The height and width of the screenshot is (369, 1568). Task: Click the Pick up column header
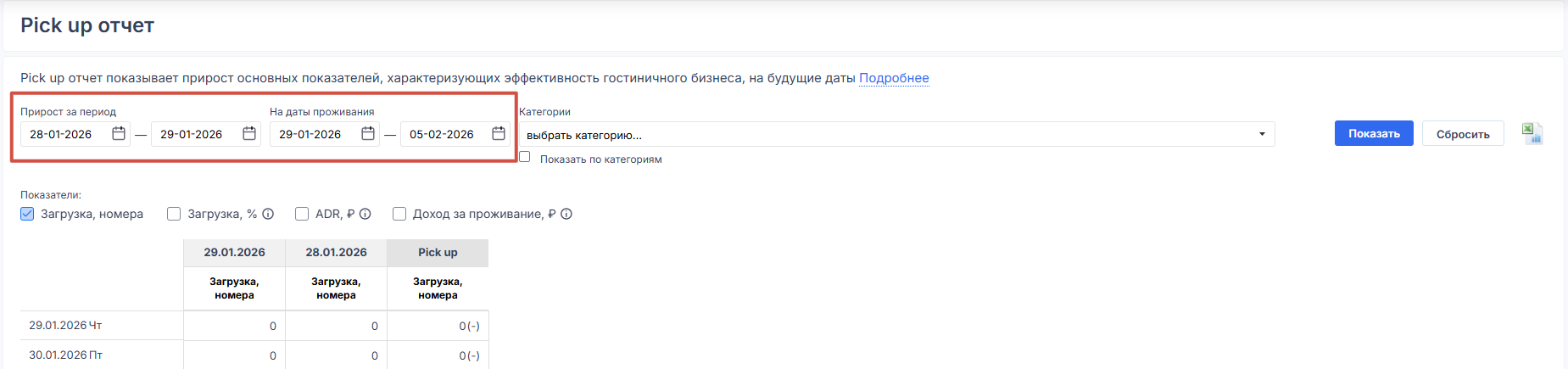tap(438, 253)
